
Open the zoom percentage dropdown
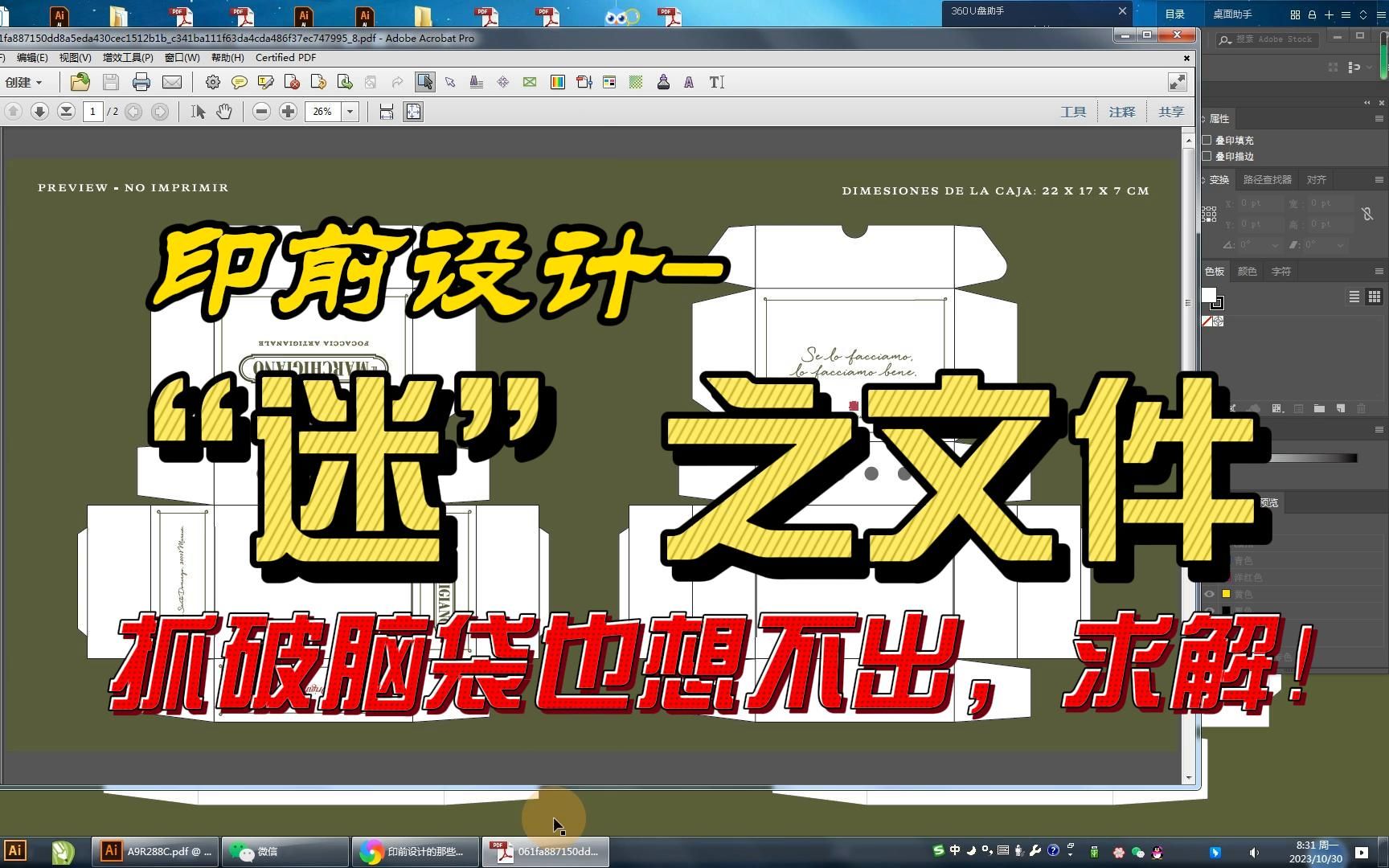click(350, 112)
